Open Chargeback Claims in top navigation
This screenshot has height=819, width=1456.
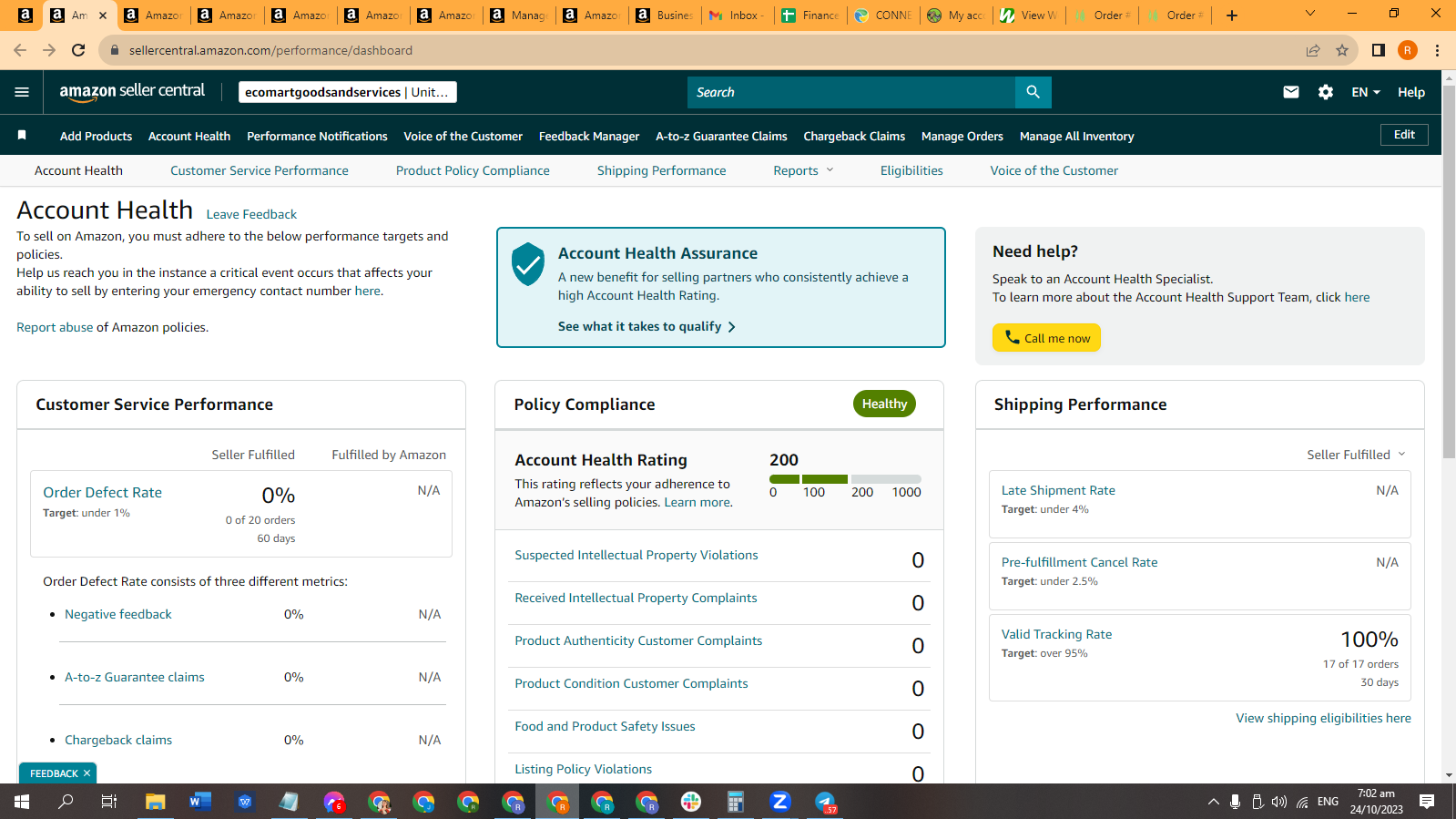pos(854,136)
